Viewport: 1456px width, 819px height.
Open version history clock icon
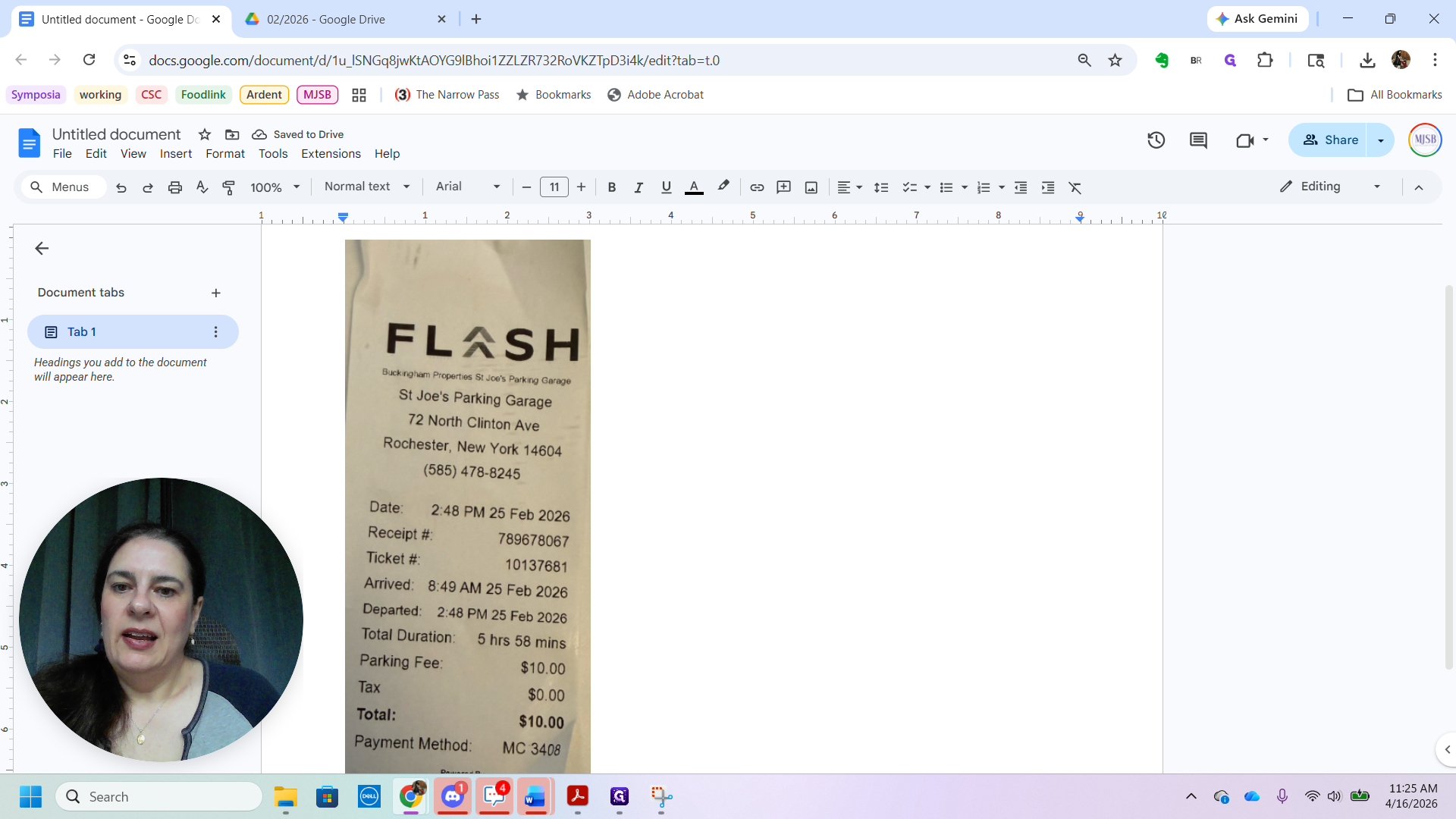[x=1156, y=140]
